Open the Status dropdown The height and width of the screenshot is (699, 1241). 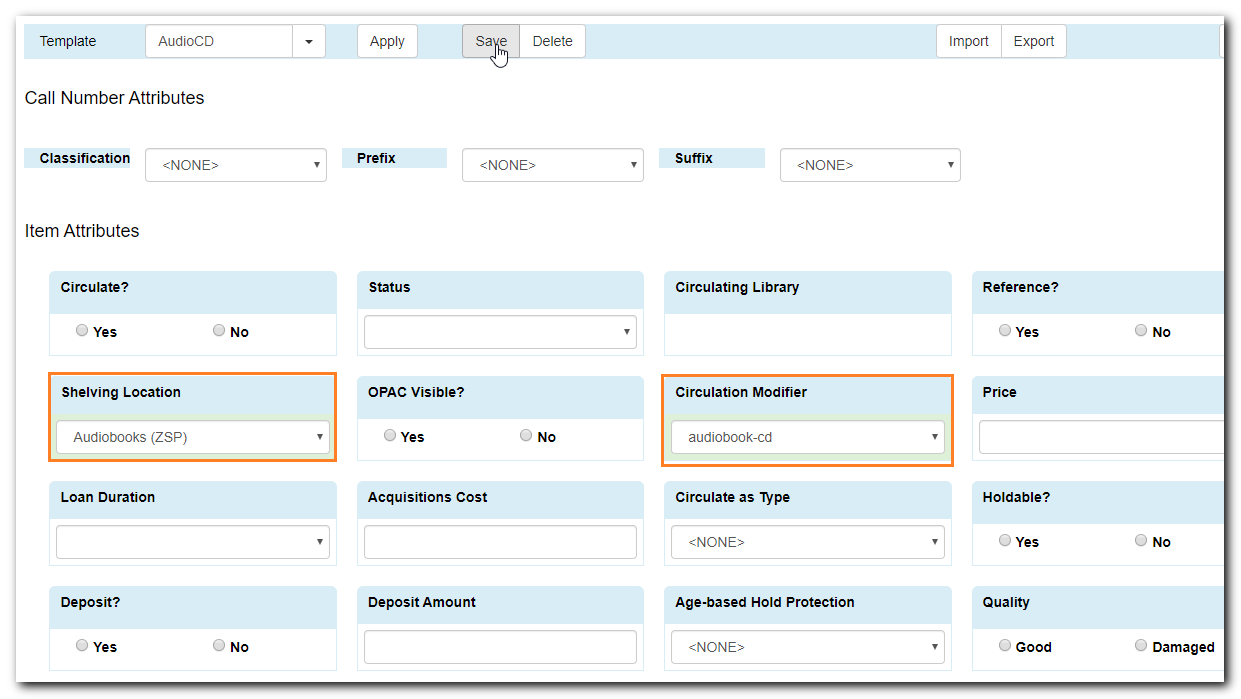(500, 332)
